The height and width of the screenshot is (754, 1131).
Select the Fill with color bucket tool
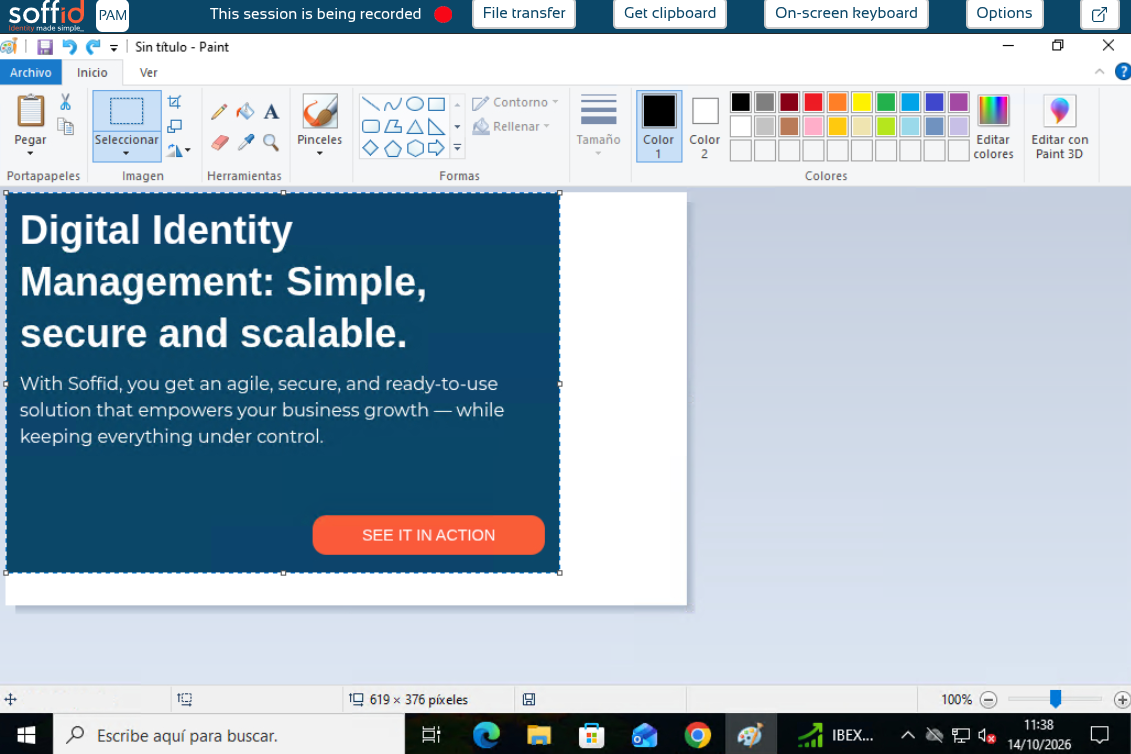point(245,111)
